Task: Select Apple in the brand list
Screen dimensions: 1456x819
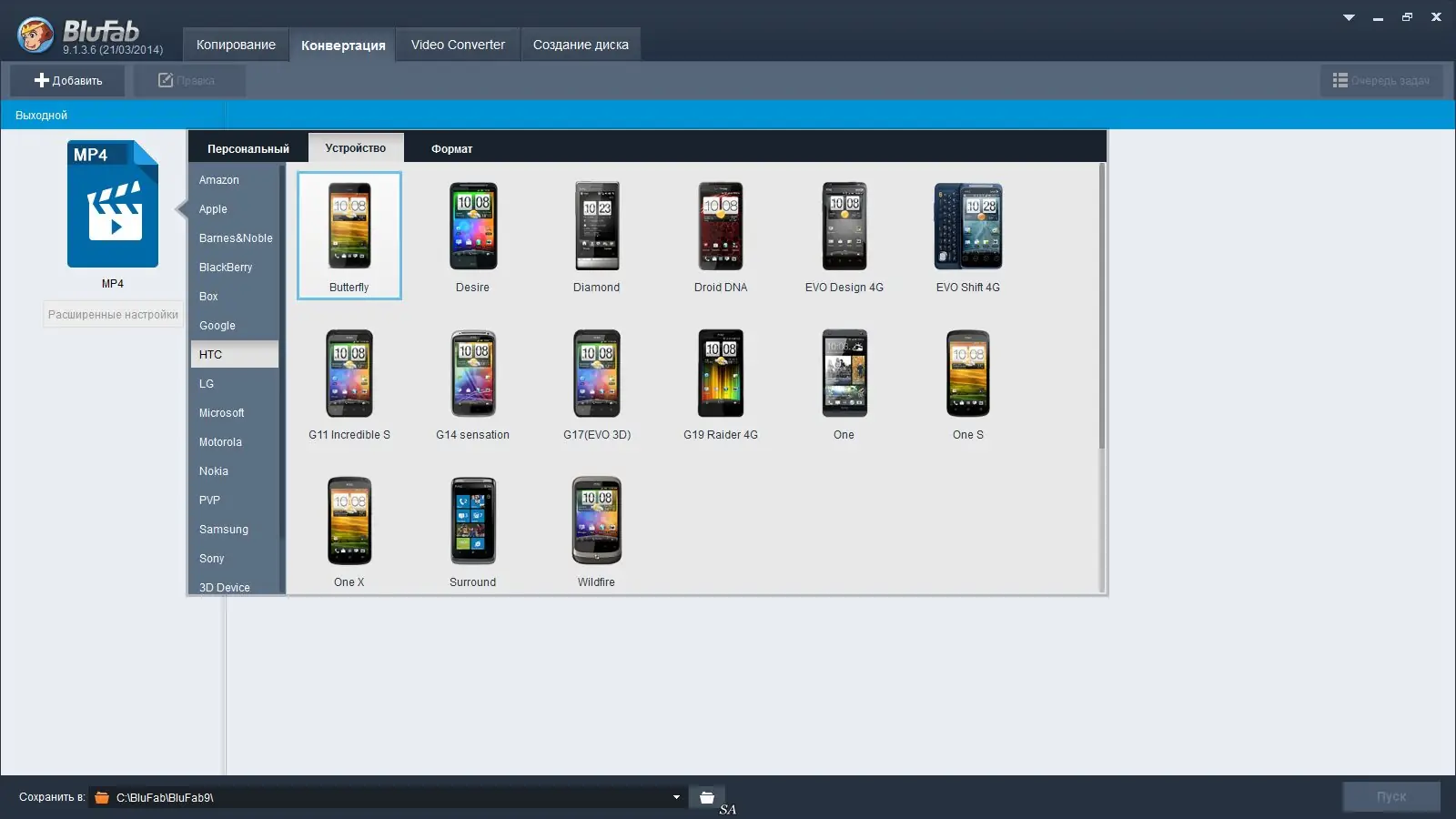Action: tap(235, 209)
